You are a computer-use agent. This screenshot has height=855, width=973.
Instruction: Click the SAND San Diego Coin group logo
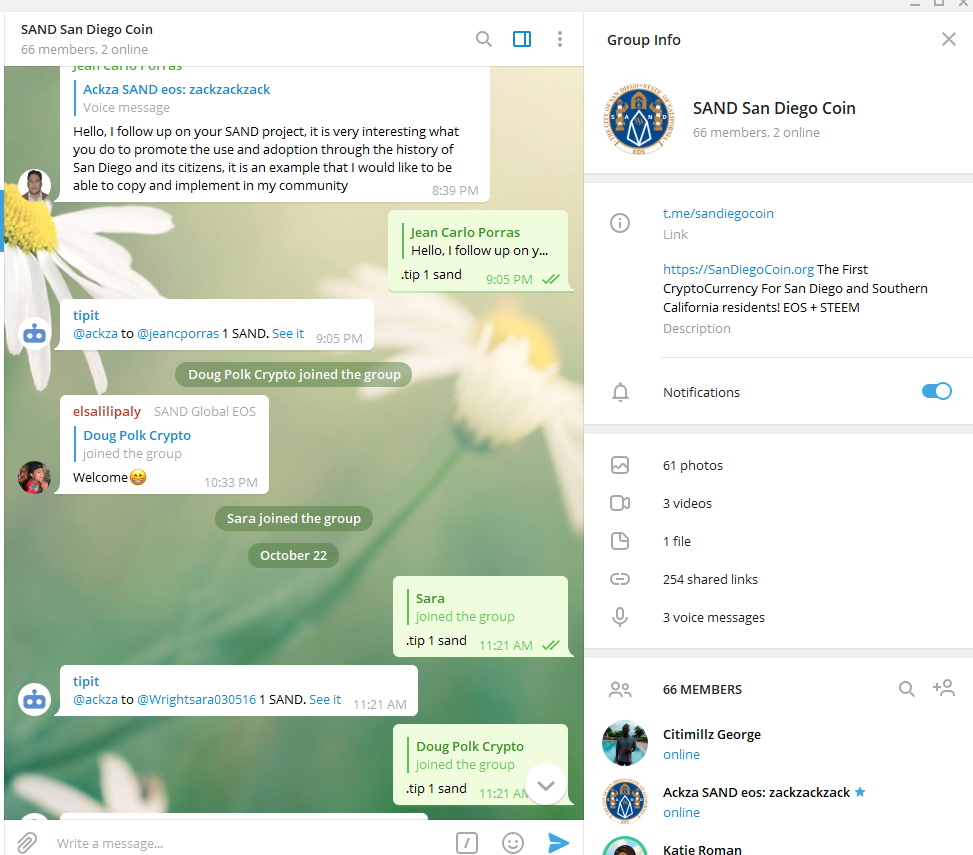pyautogui.click(x=639, y=119)
